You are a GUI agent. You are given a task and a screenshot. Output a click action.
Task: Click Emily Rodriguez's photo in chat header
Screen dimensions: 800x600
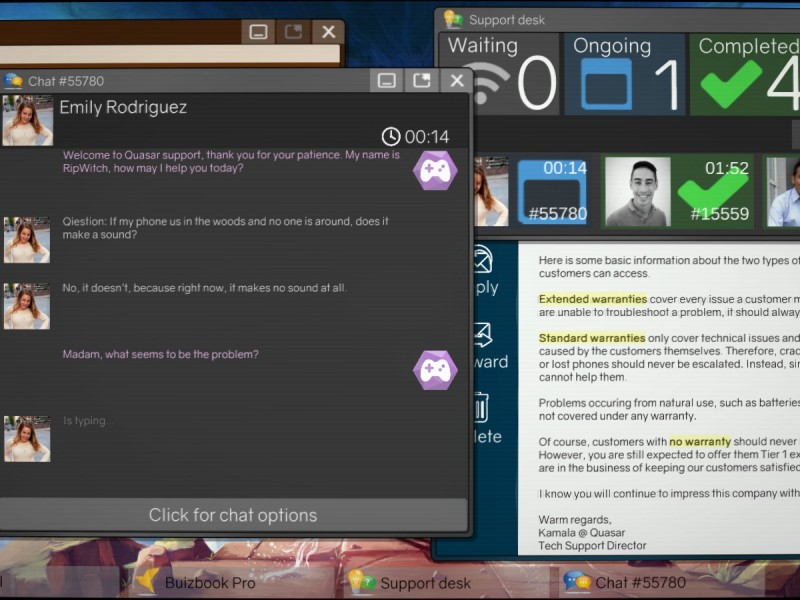[27, 121]
